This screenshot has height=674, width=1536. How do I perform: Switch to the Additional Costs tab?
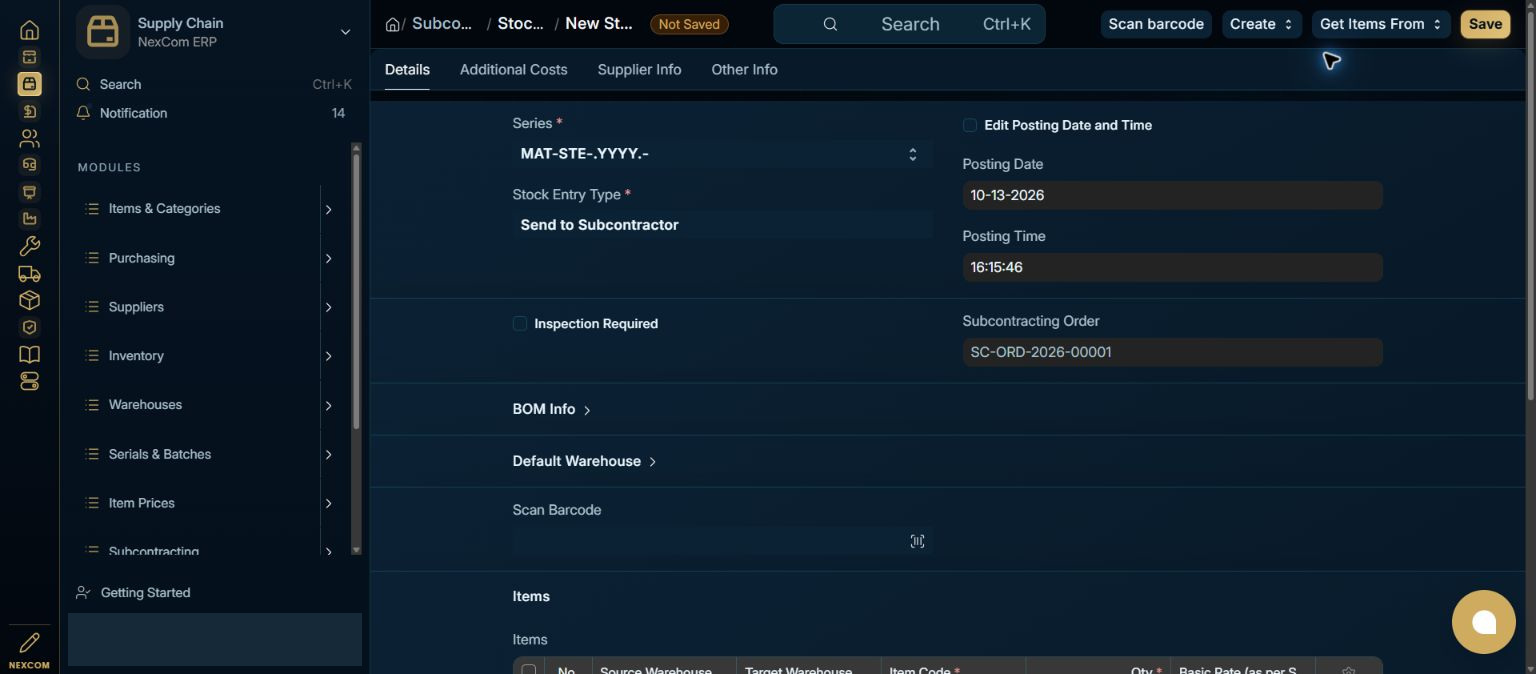click(513, 69)
